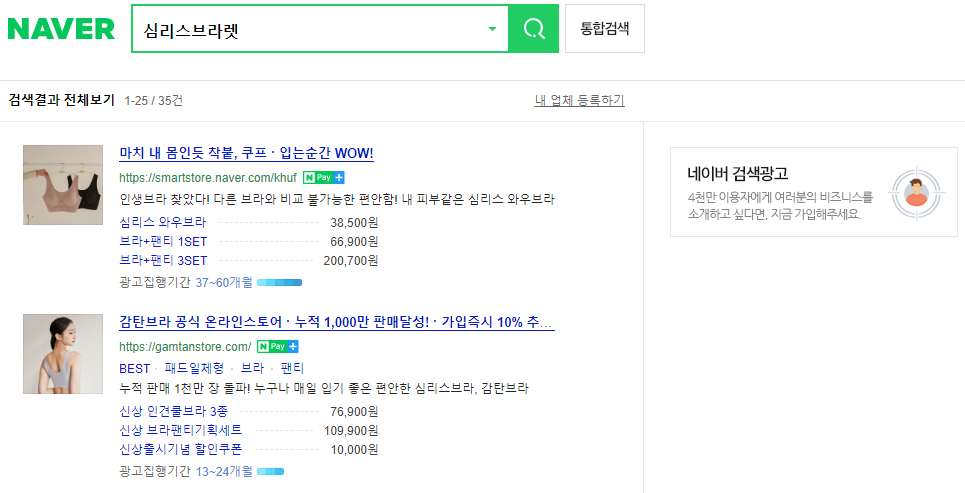Image resolution: width=965 pixels, height=493 pixels.
Task: Open the 신상 브라팬티기획세트 price link
Action: click(180, 430)
